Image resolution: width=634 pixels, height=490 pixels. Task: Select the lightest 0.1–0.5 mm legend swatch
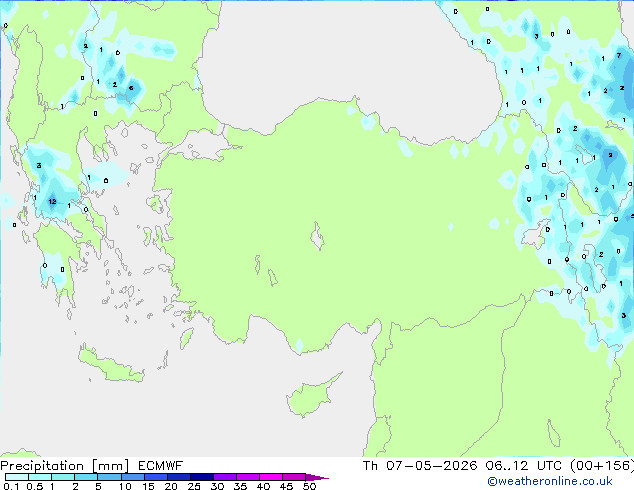click(17, 477)
